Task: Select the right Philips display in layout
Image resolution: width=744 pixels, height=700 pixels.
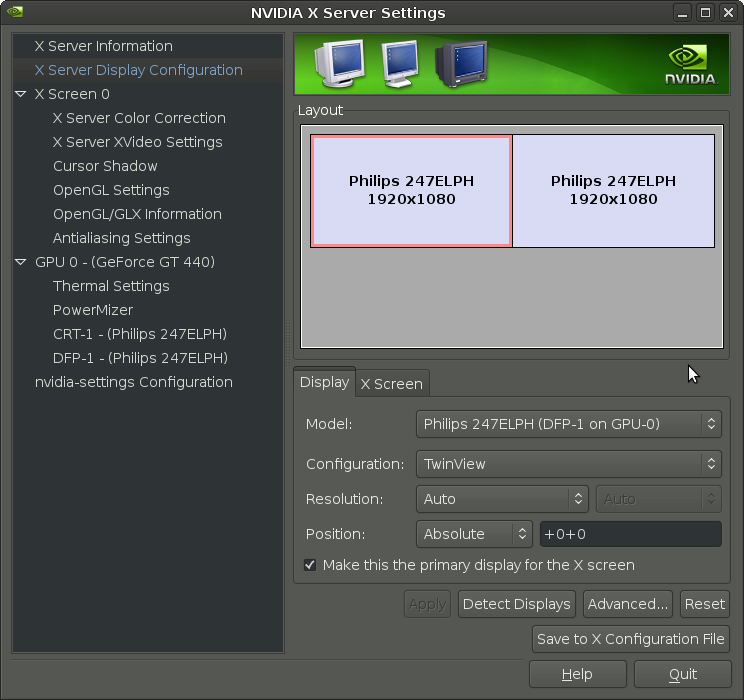Action: pos(614,191)
